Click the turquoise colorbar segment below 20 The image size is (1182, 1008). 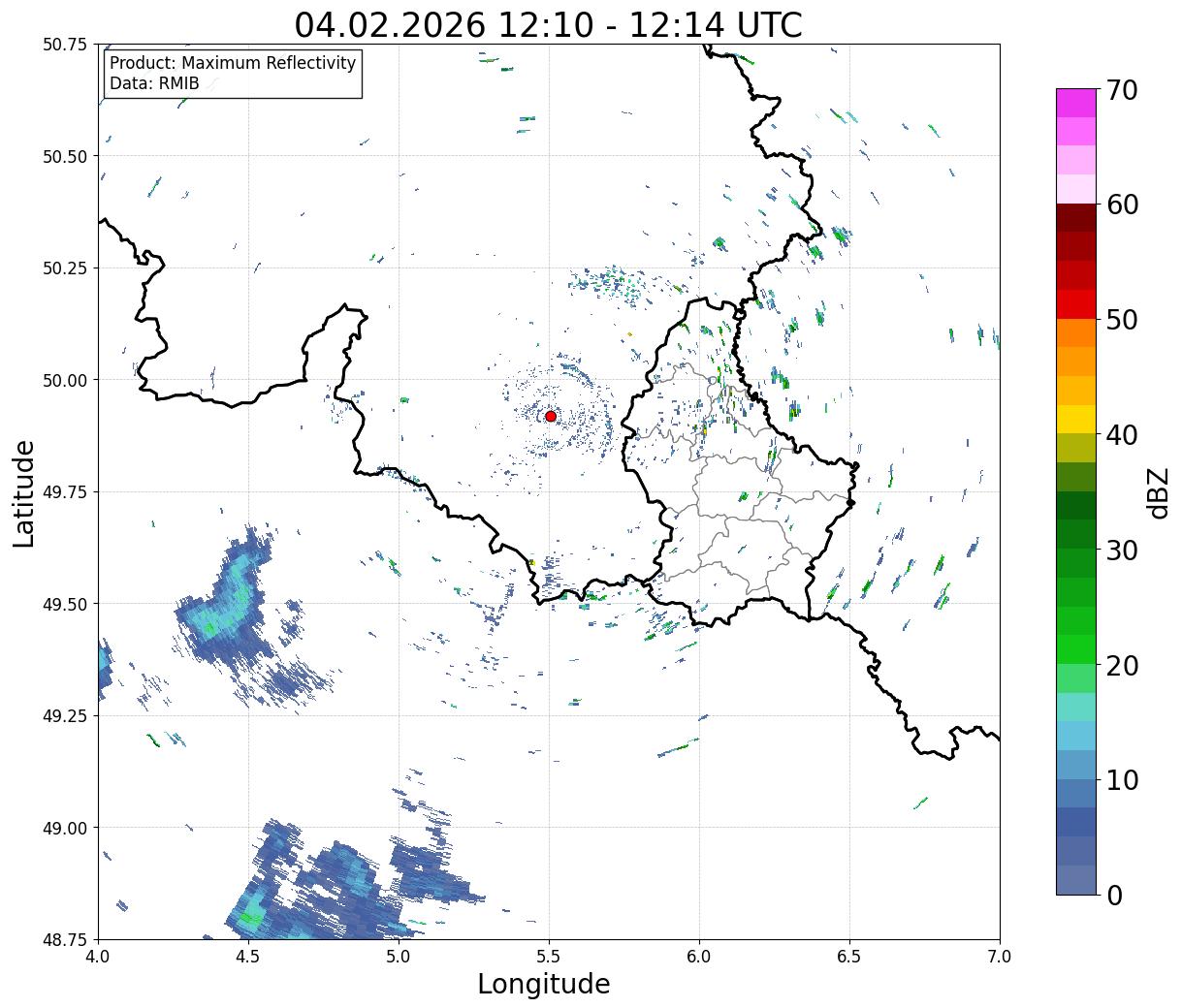pos(1076,707)
